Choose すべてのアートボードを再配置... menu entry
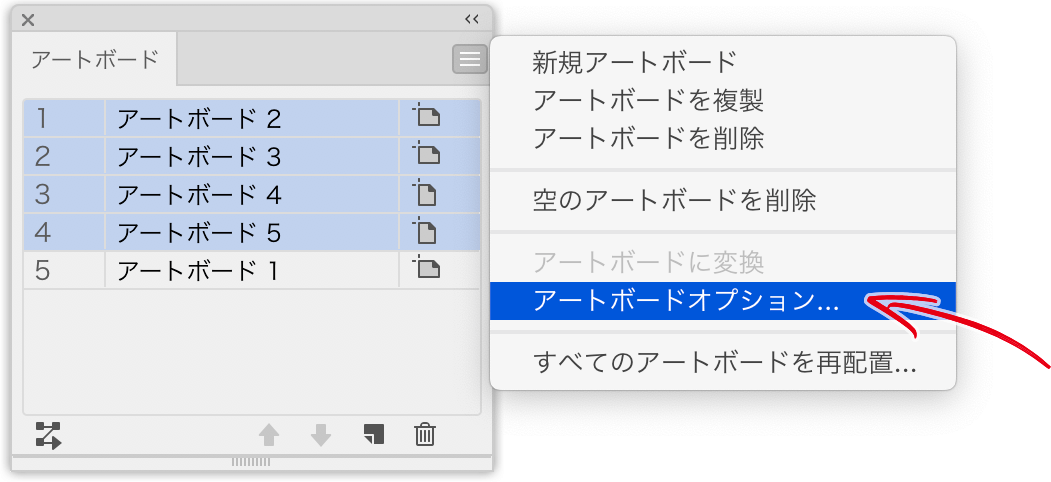 click(723, 363)
